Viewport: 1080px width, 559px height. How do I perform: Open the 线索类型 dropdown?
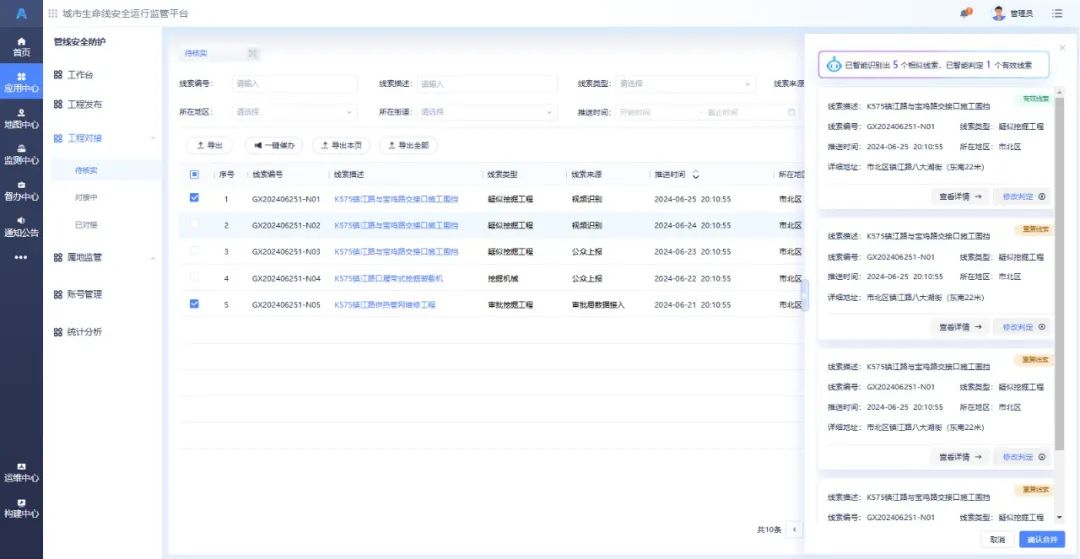684,84
